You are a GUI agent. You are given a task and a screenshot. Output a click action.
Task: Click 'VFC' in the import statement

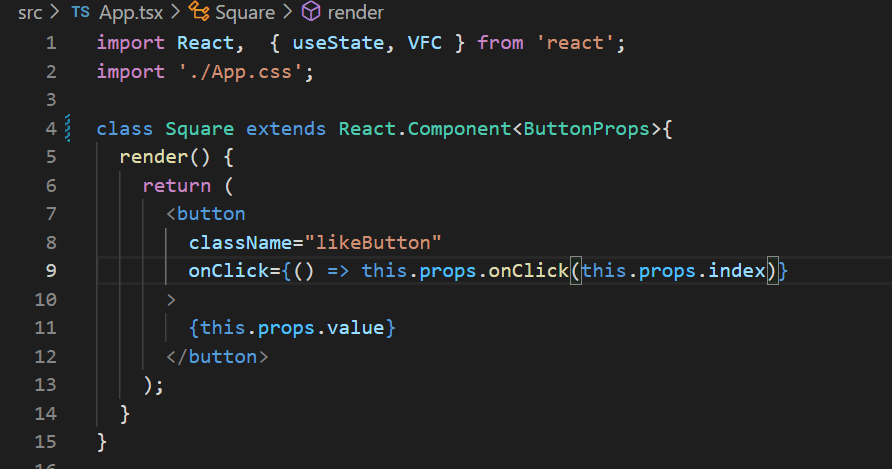click(x=424, y=43)
